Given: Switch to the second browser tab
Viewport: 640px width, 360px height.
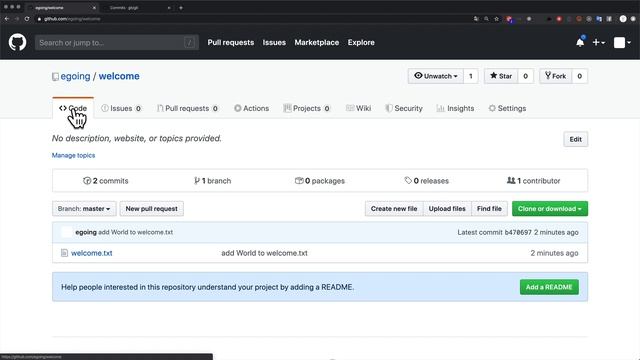Looking at the screenshot, I should (x=137, y=8).
